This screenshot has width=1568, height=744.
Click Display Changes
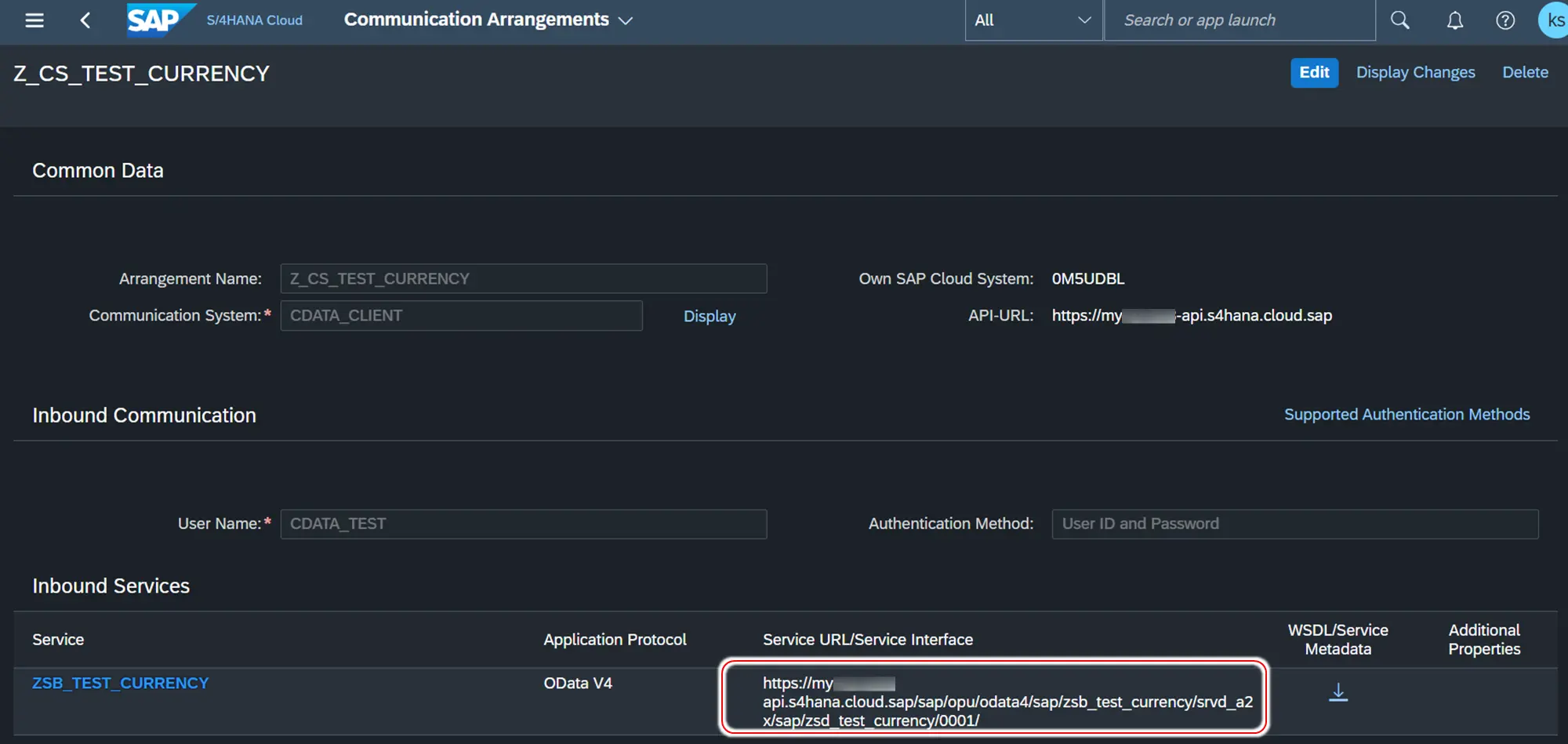pos(1415,72)
